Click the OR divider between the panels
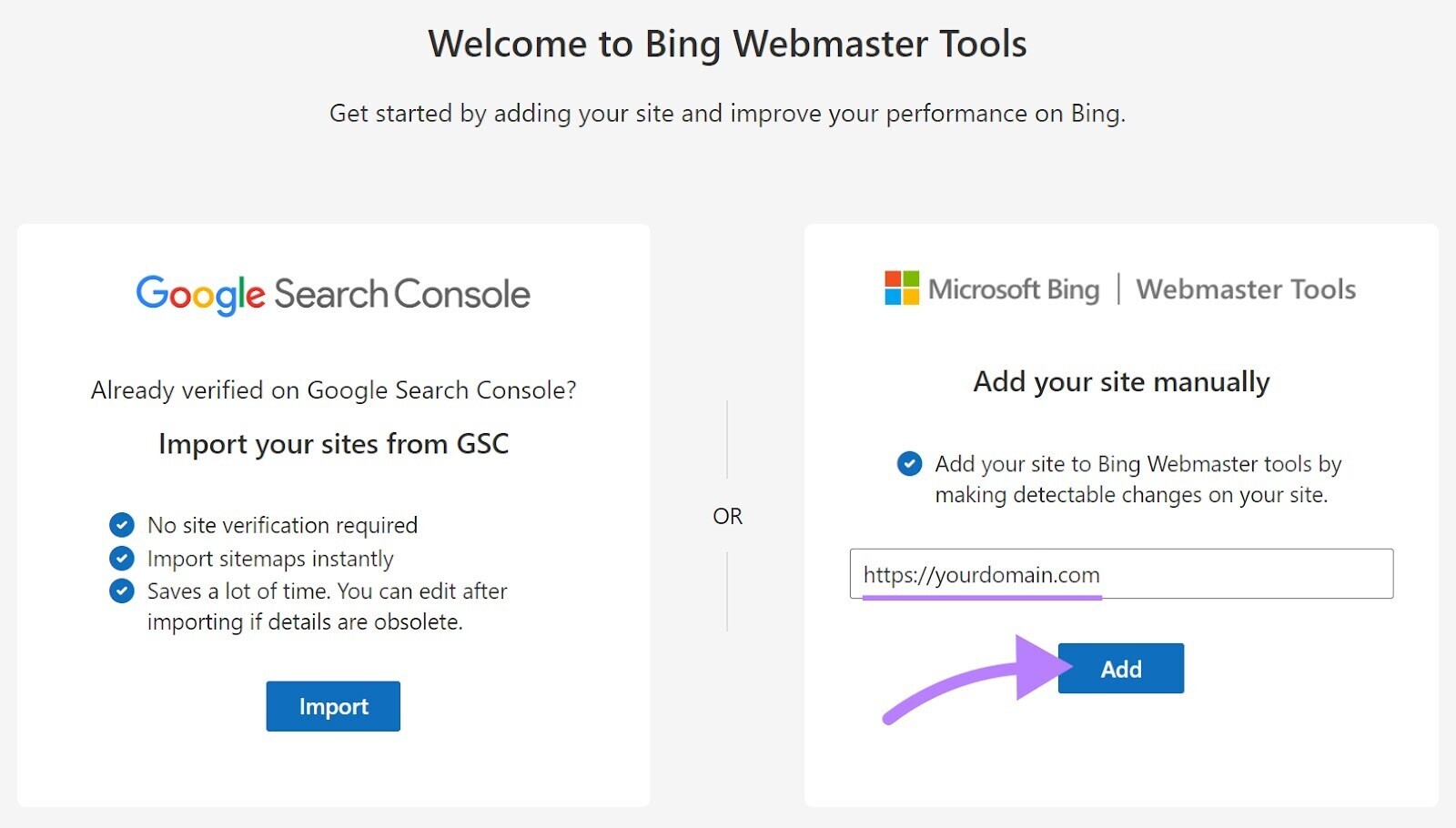Image resolution: width=1456 pixels, height=828 pixels. (x=727, y=515)
